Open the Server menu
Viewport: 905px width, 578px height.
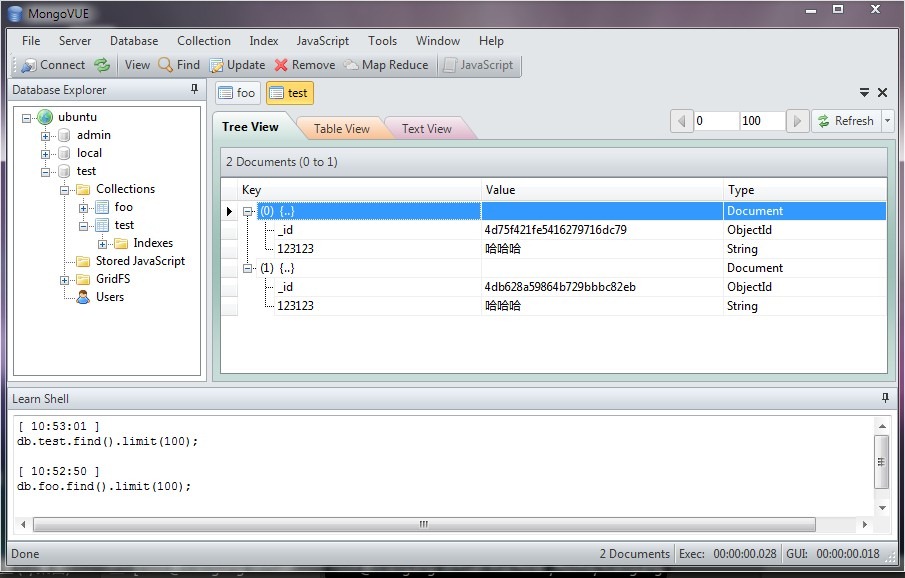click(x=75, y=41)
